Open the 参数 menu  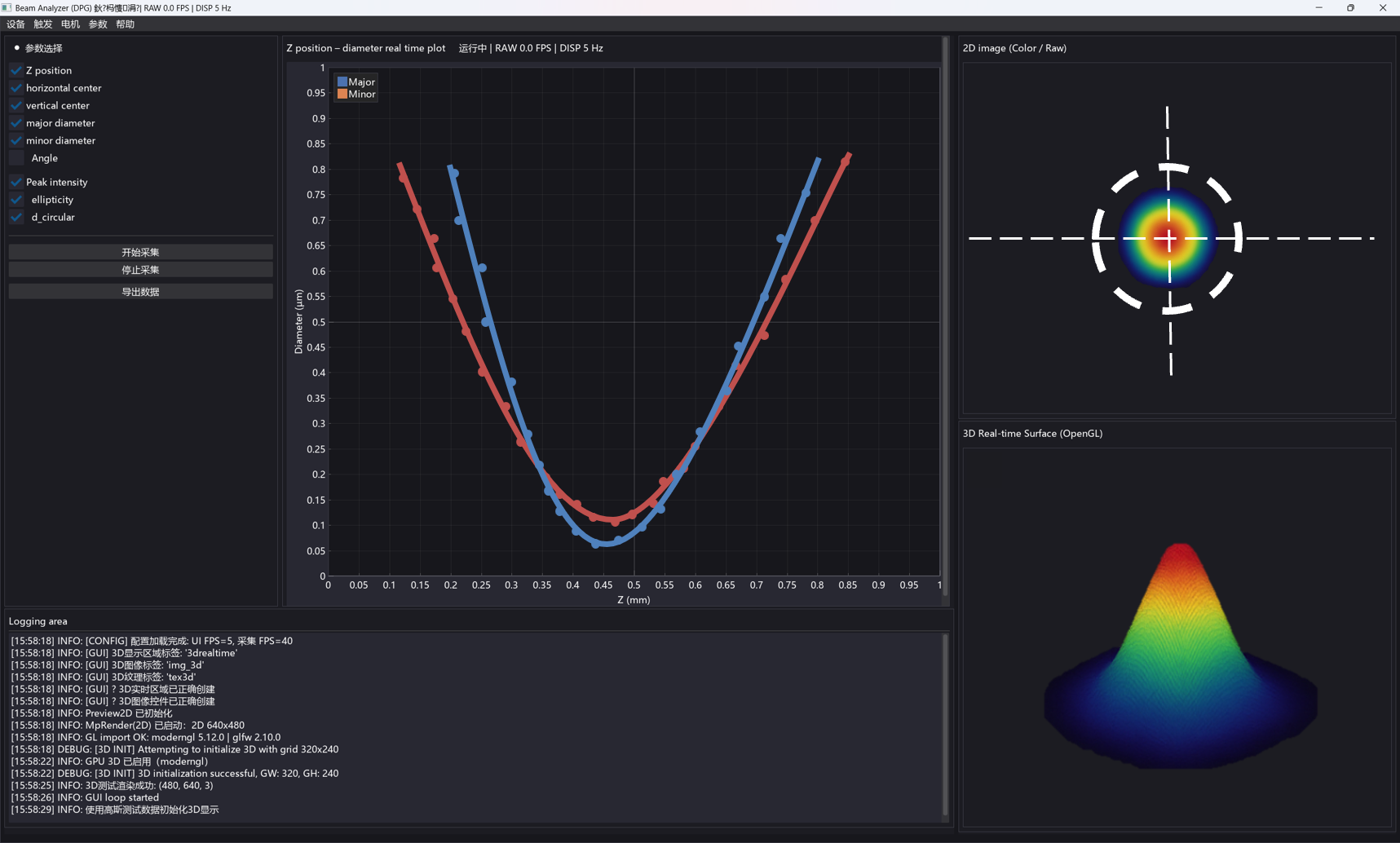pyautogui.click(x=98, y=24)
